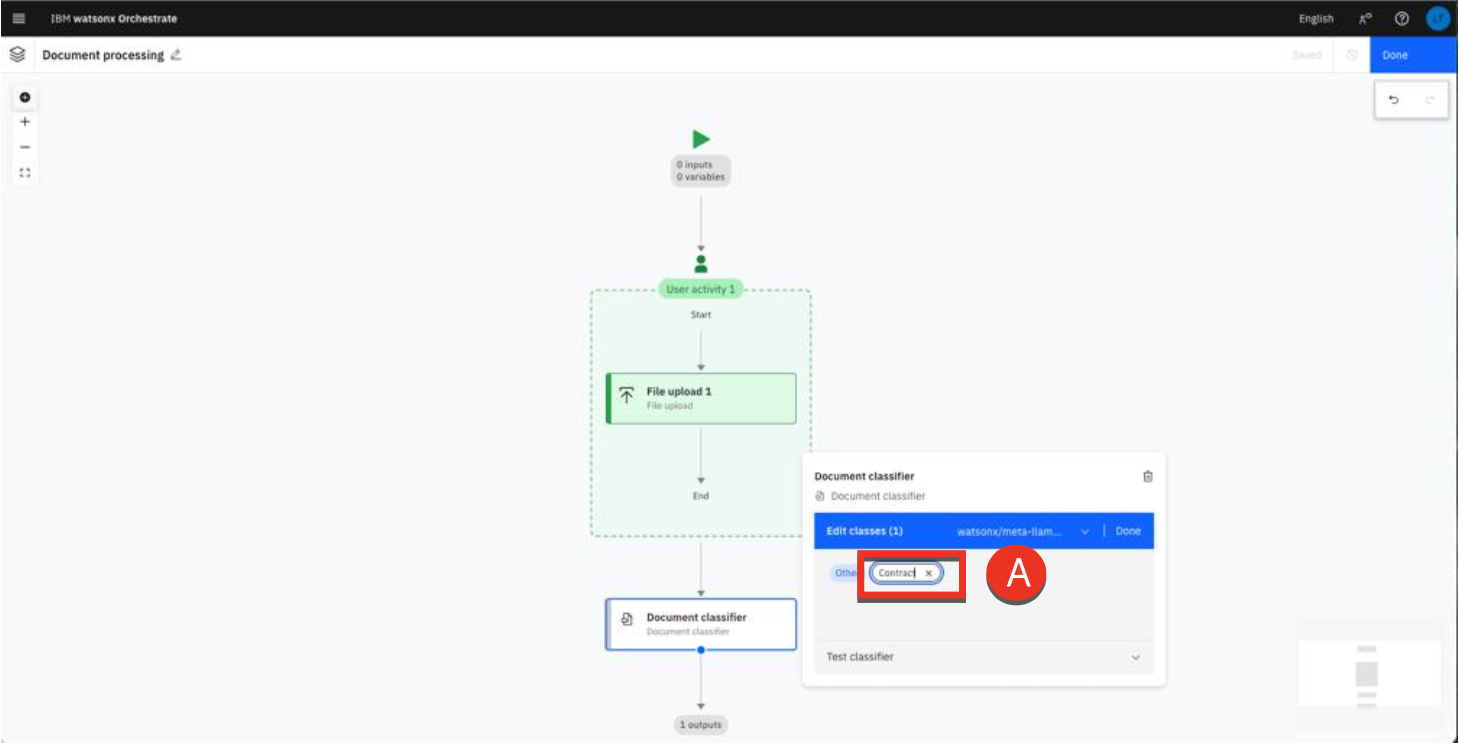Expand the Test classifier section
Screen dimensions: 1459x744
(1135, 657)
